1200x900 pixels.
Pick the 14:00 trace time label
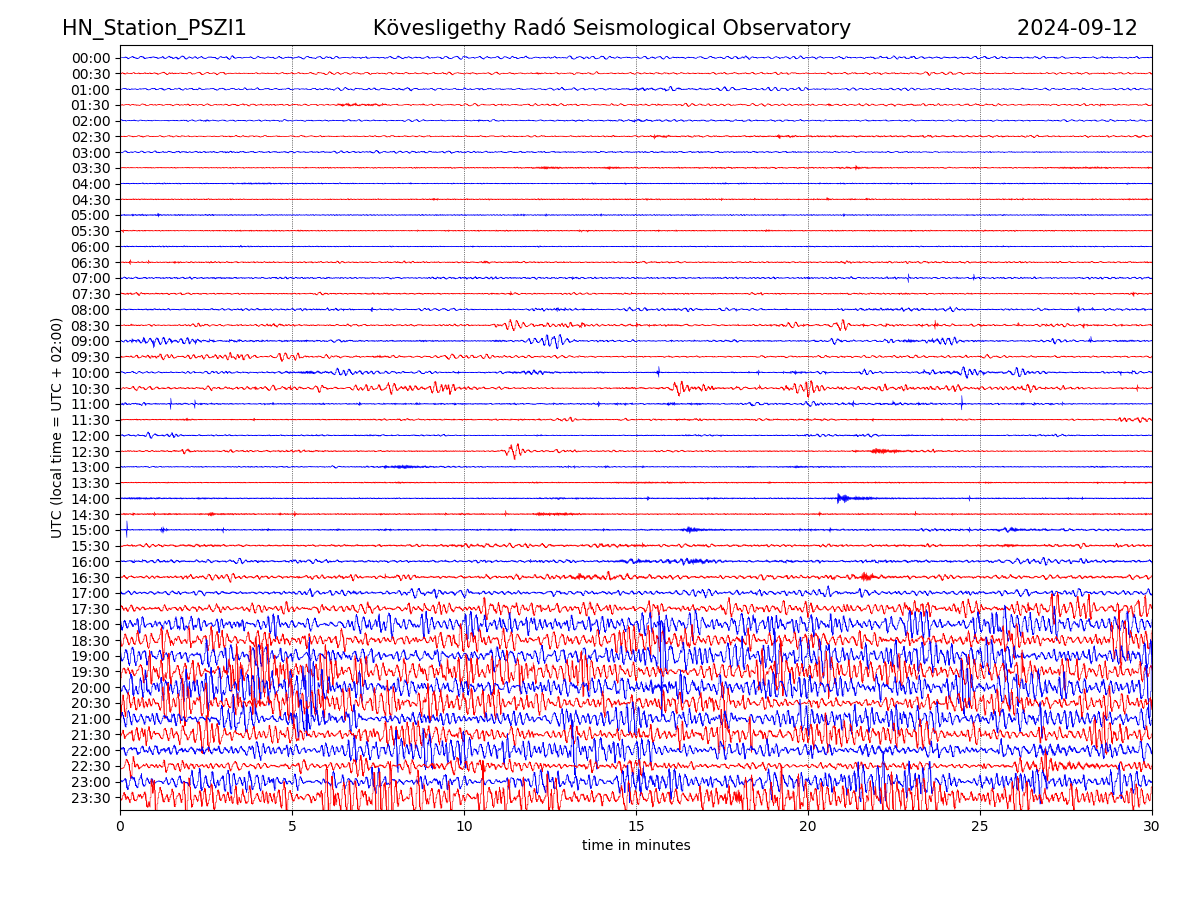tap(91, 499)
